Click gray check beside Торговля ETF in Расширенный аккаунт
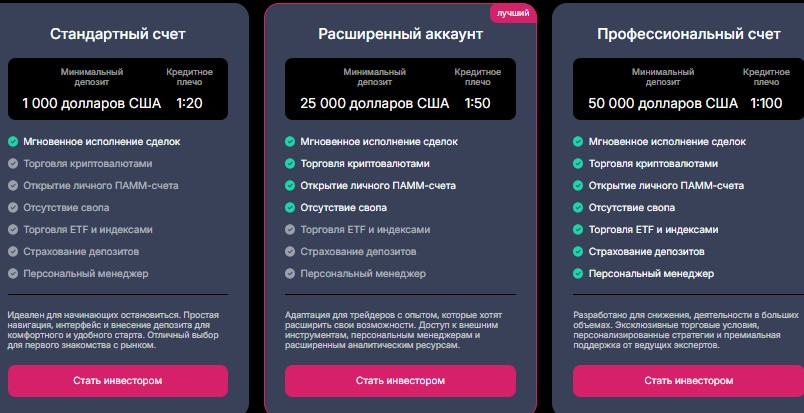The height and width of the screenshot is (413, 804). point(290,230)
